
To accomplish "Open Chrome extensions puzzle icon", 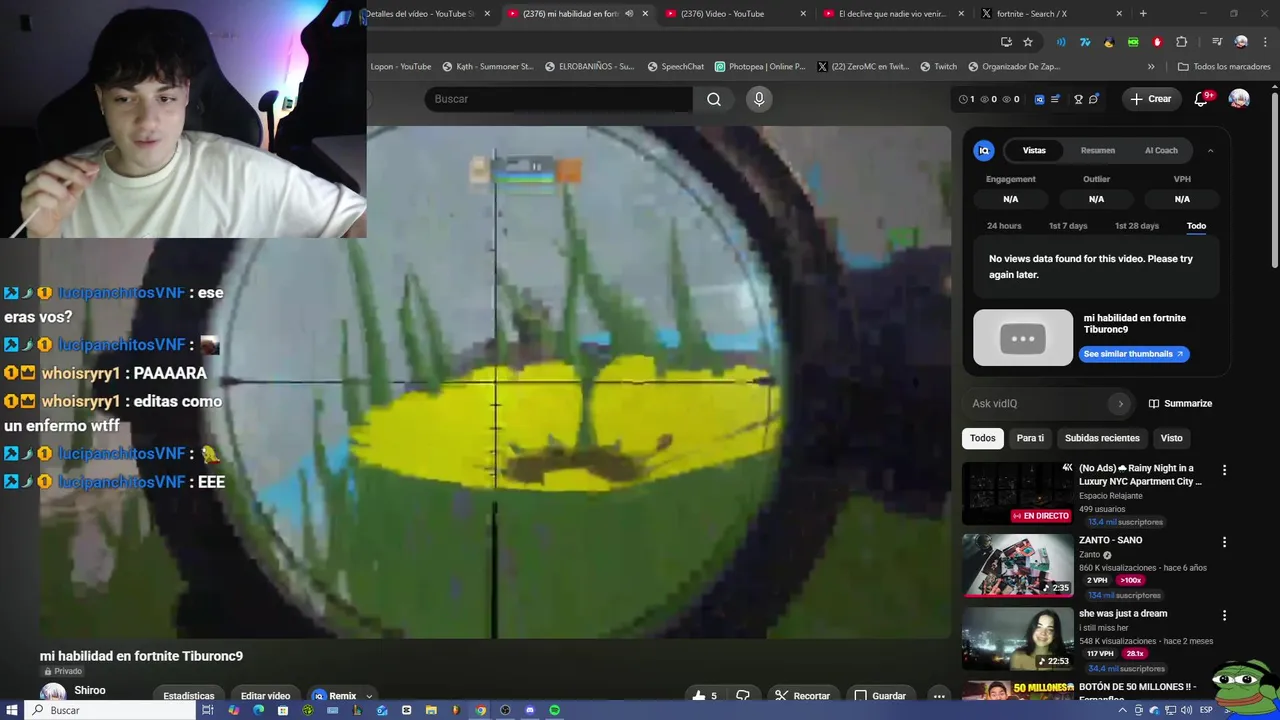I will [x=1181, y=42].
